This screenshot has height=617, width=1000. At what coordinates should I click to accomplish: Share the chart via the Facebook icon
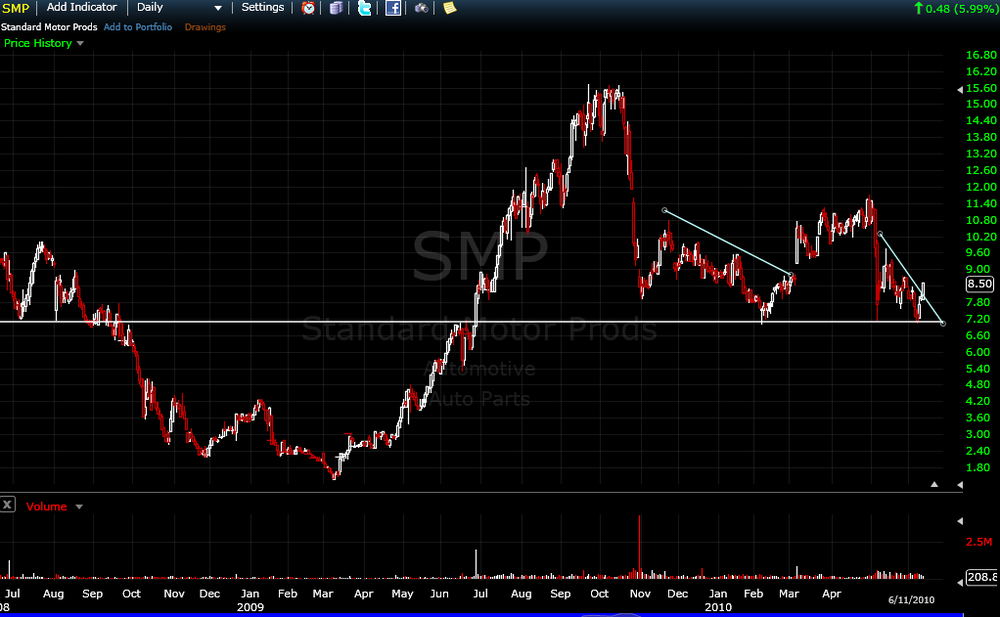[393, 8]
